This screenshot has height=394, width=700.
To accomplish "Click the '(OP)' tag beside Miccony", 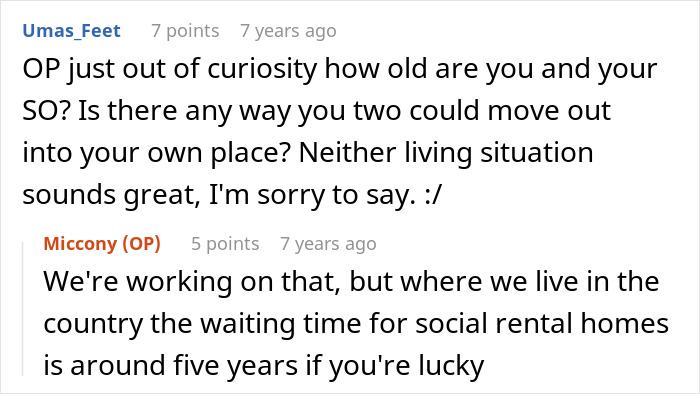I will (142, 244).
